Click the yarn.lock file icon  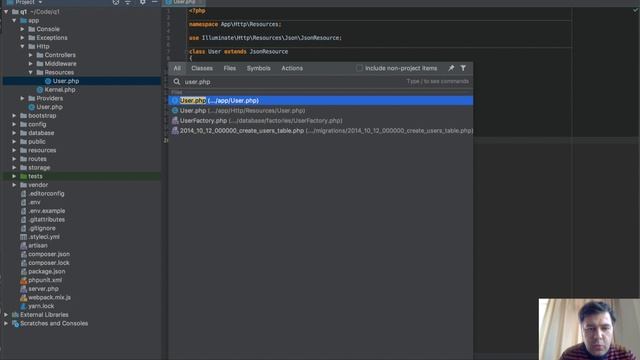pyautogui.click(x=23, y=306)
